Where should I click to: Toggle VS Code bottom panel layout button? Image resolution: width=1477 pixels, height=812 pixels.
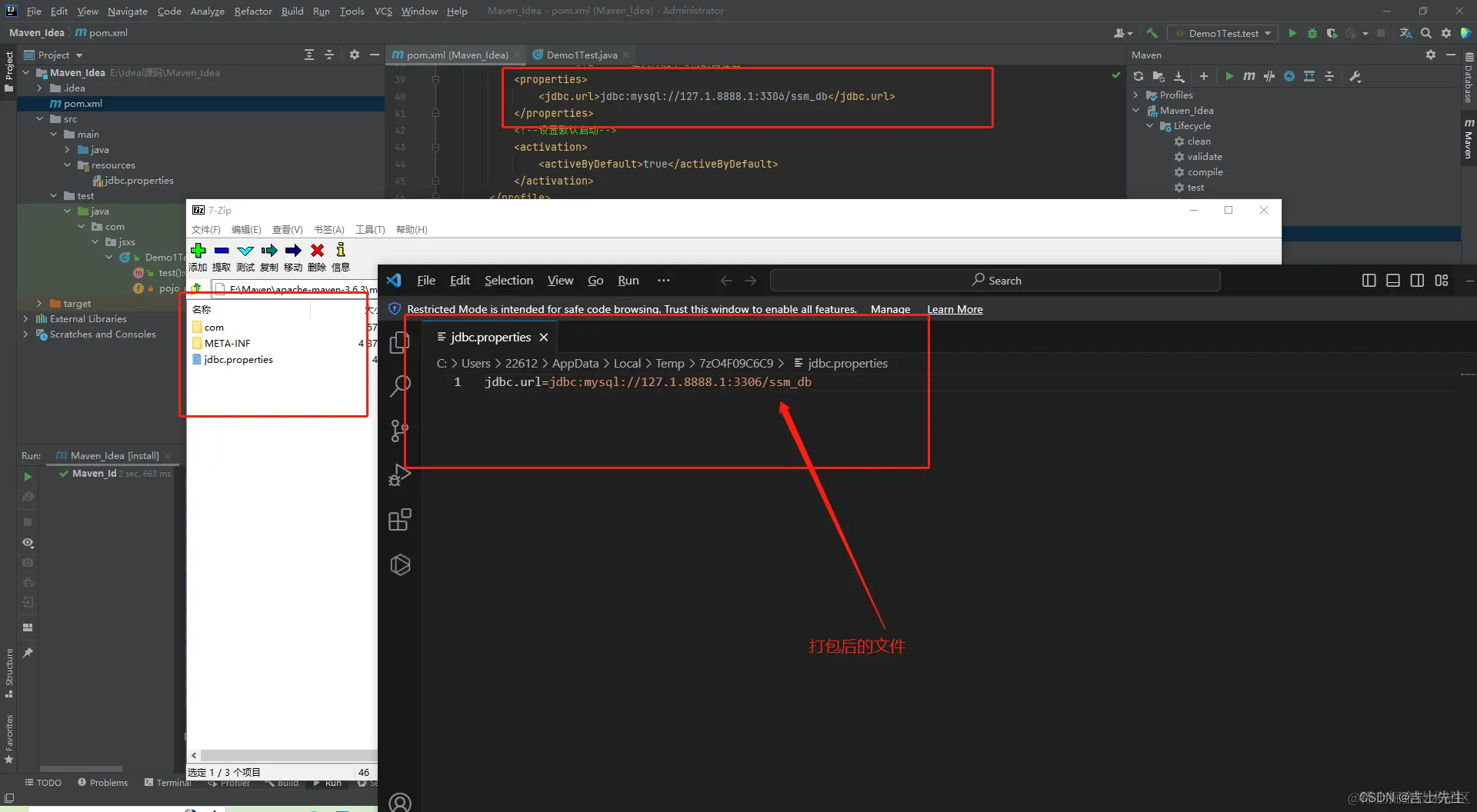[1393, 281]
